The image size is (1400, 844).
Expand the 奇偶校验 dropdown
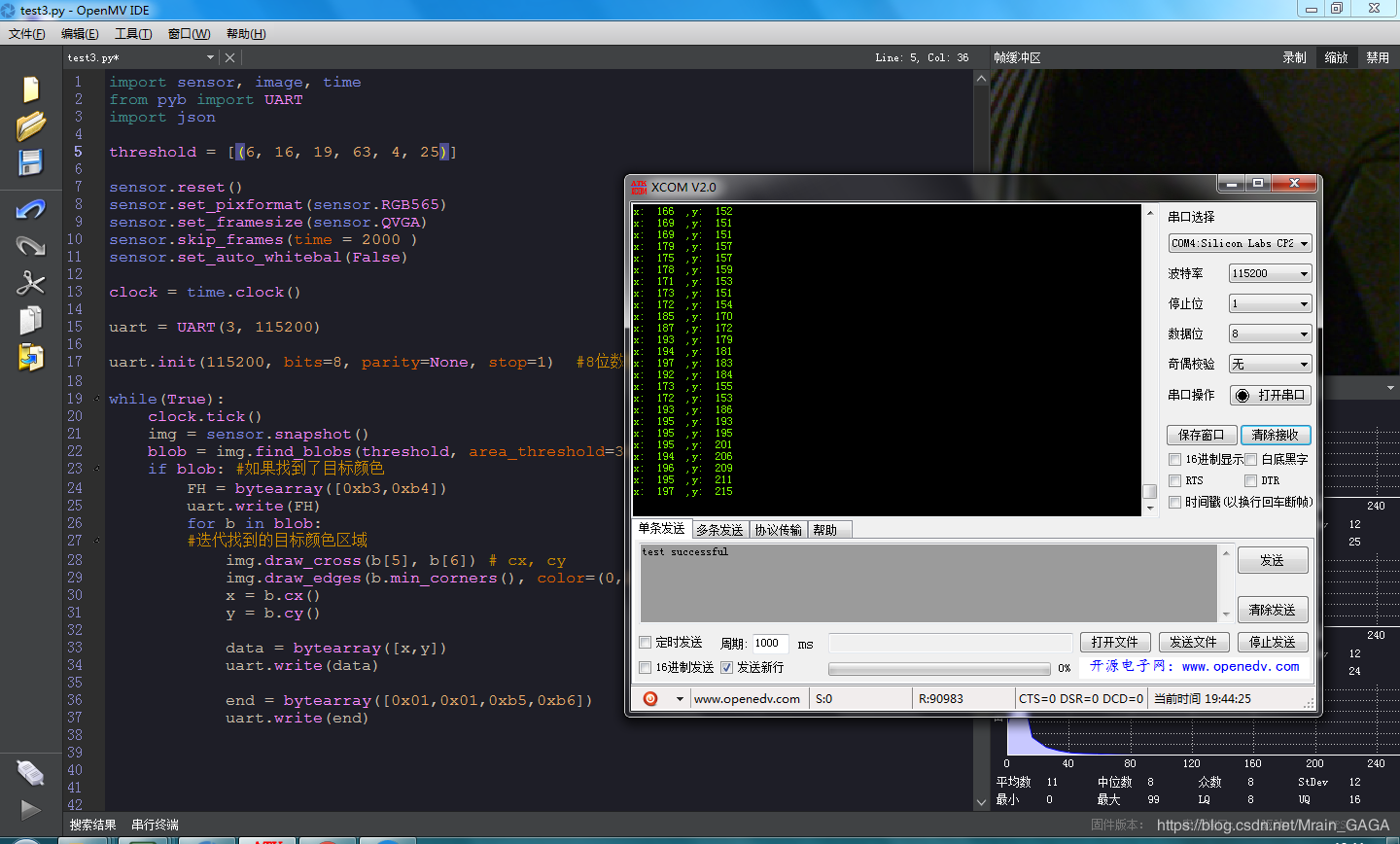[1270, 364]
